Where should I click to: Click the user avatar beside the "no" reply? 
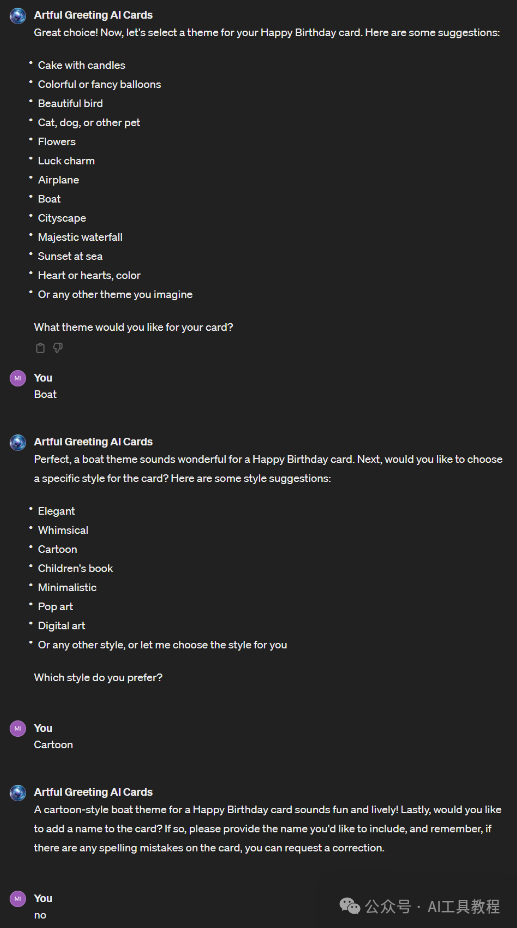[18, 898]
